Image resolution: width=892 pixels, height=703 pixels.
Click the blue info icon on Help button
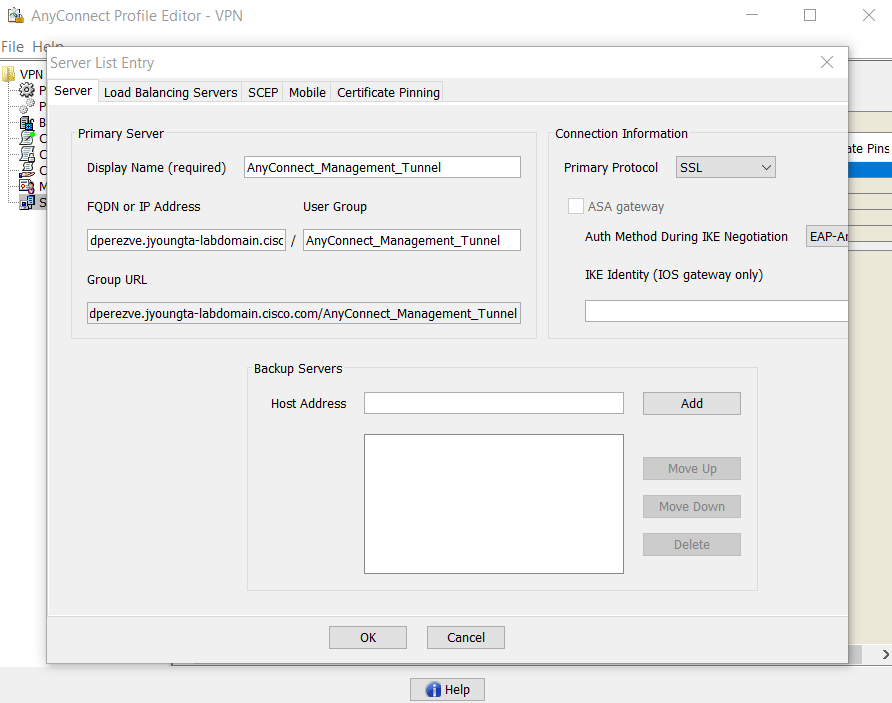433,689
